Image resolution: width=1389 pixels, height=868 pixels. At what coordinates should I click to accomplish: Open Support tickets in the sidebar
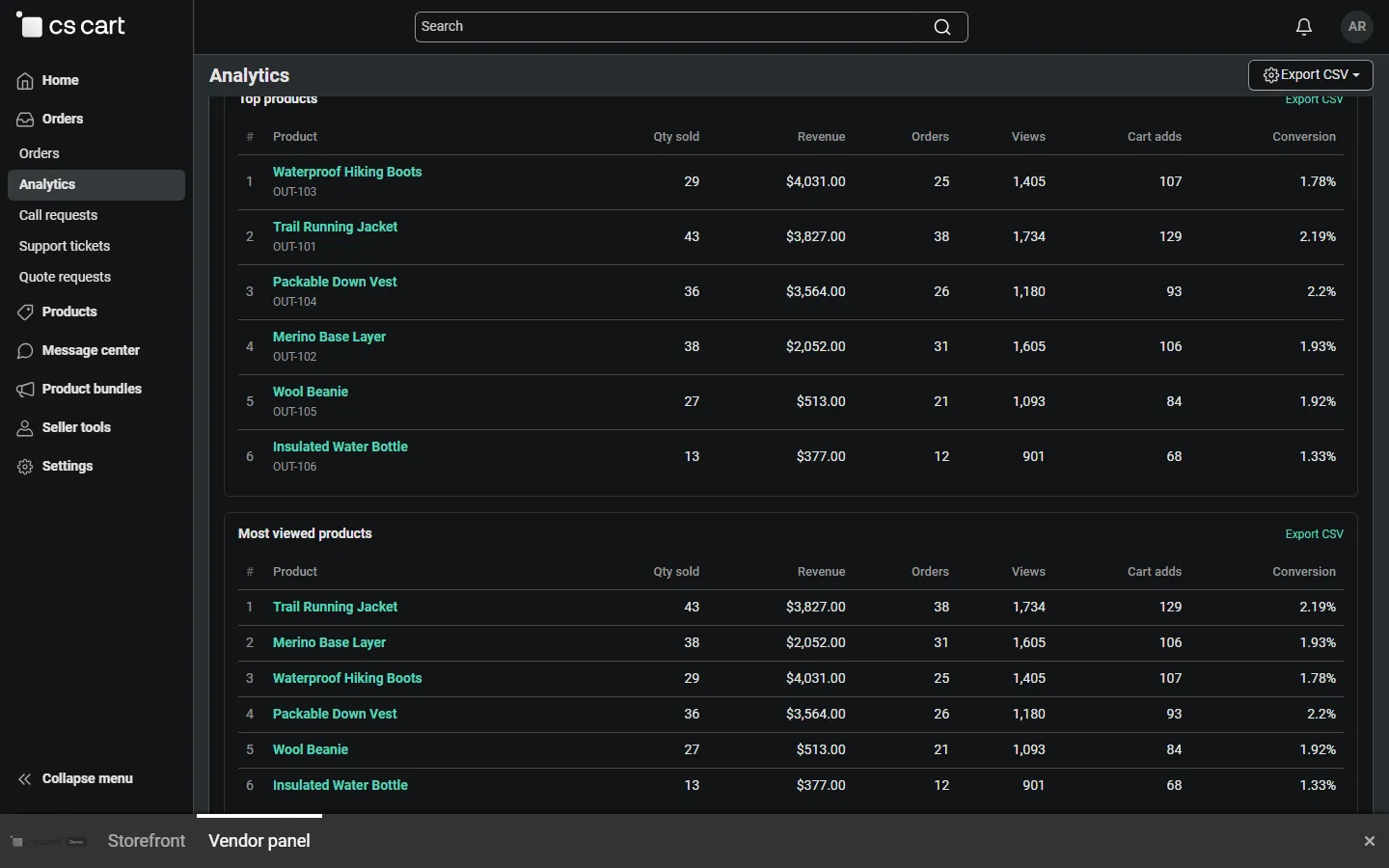point(65,247)
